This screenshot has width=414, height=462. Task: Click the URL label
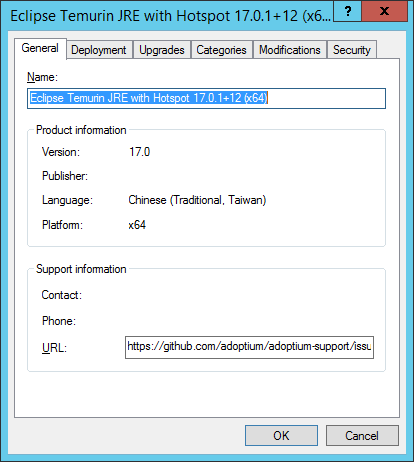pyautogui.click(x=54, y=348)
